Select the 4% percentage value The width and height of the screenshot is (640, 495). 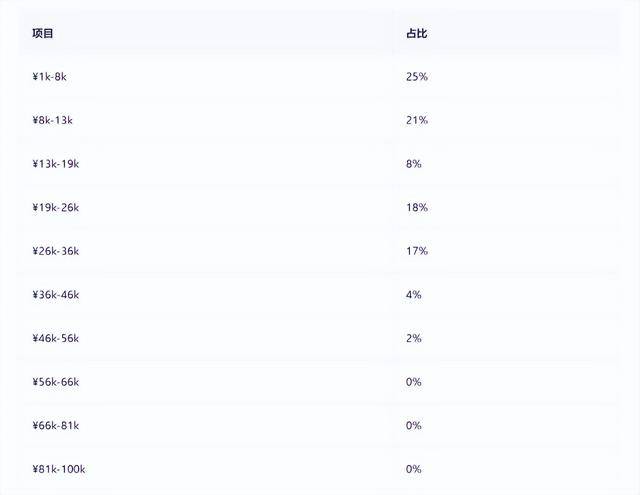[x=413, y=295]
